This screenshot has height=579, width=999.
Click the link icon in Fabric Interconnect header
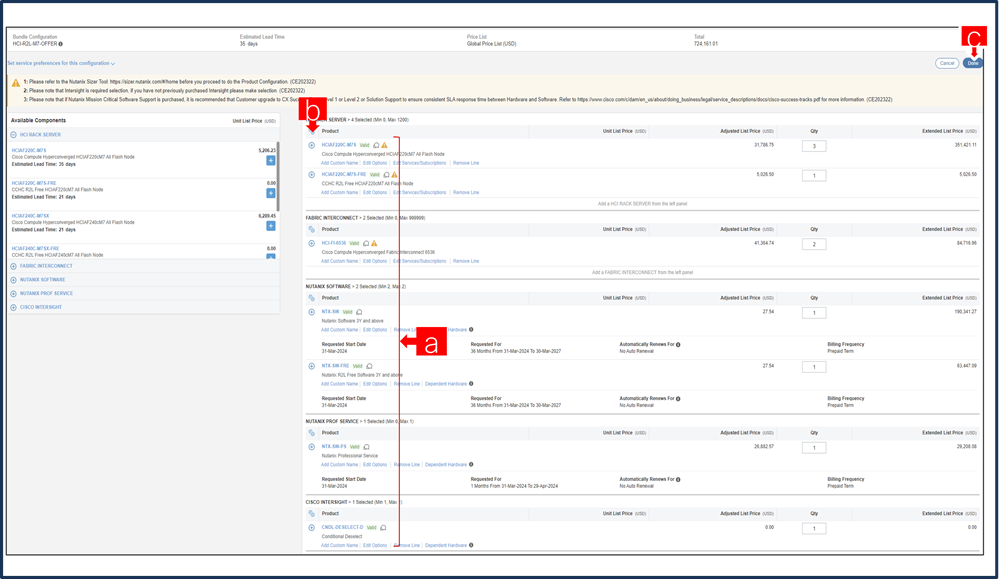tap(312, 229)
